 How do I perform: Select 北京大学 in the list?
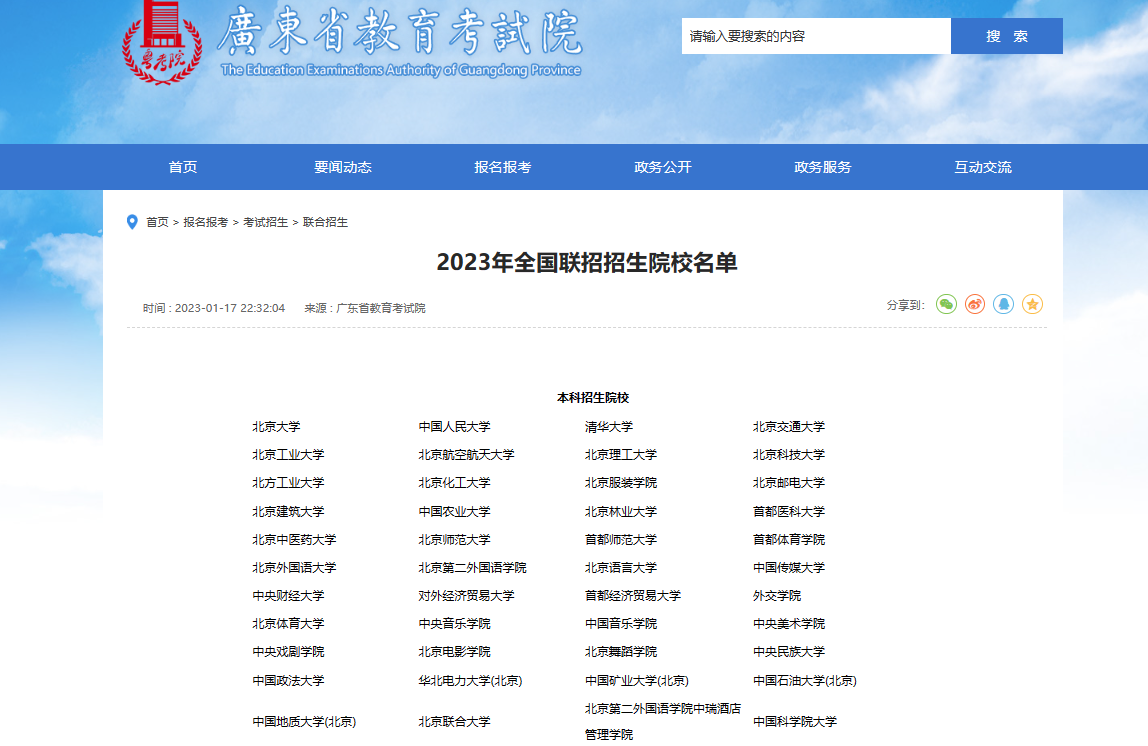click(276, 426)
